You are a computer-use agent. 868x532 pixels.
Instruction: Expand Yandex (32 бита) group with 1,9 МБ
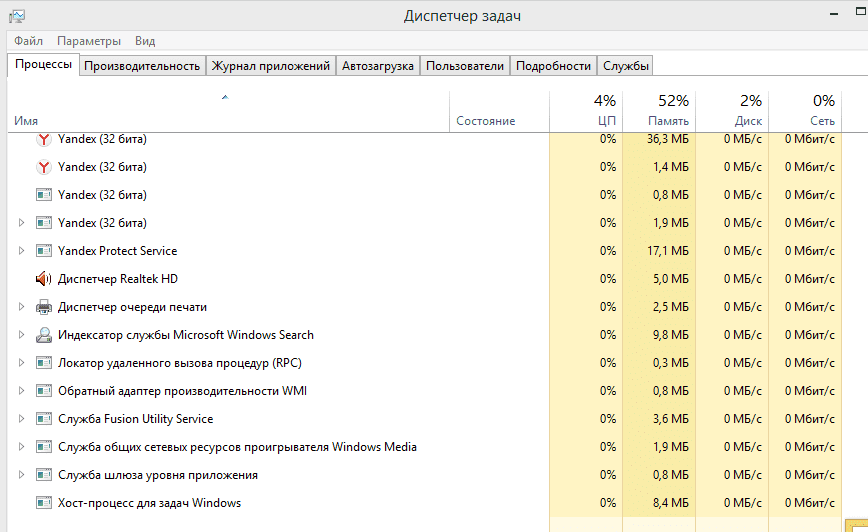pyautogui.click(x=21, y=223)
